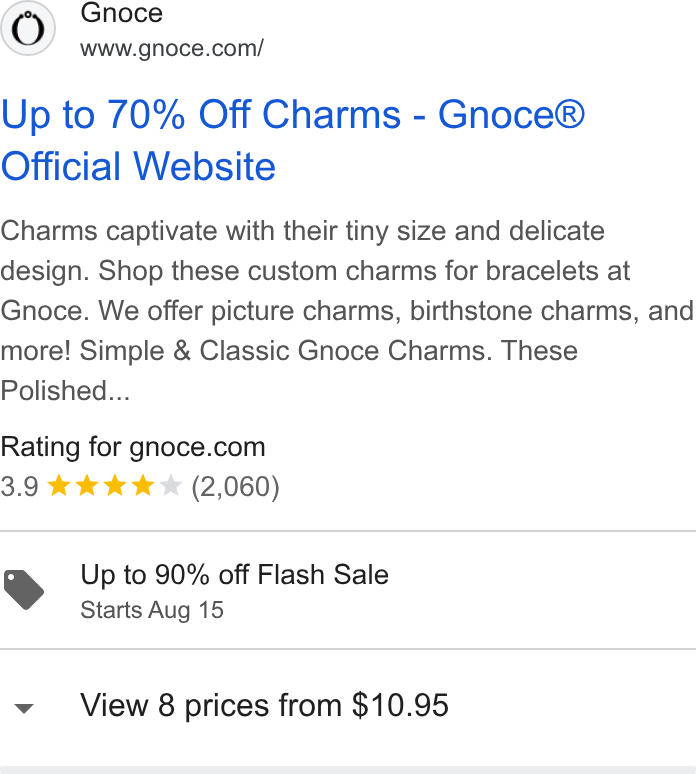
Task: Click 'Official Website' in the ad title
Action: click(x=138, y=166)
